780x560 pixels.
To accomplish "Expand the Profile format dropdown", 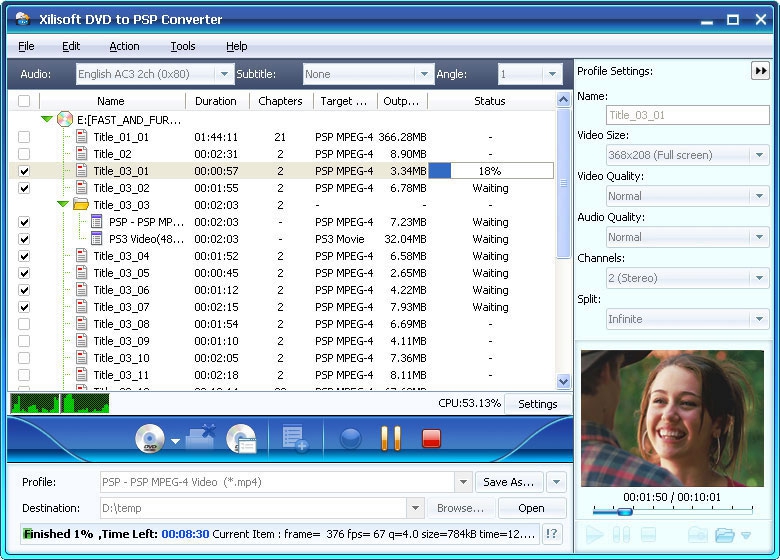I will point(463,482).
